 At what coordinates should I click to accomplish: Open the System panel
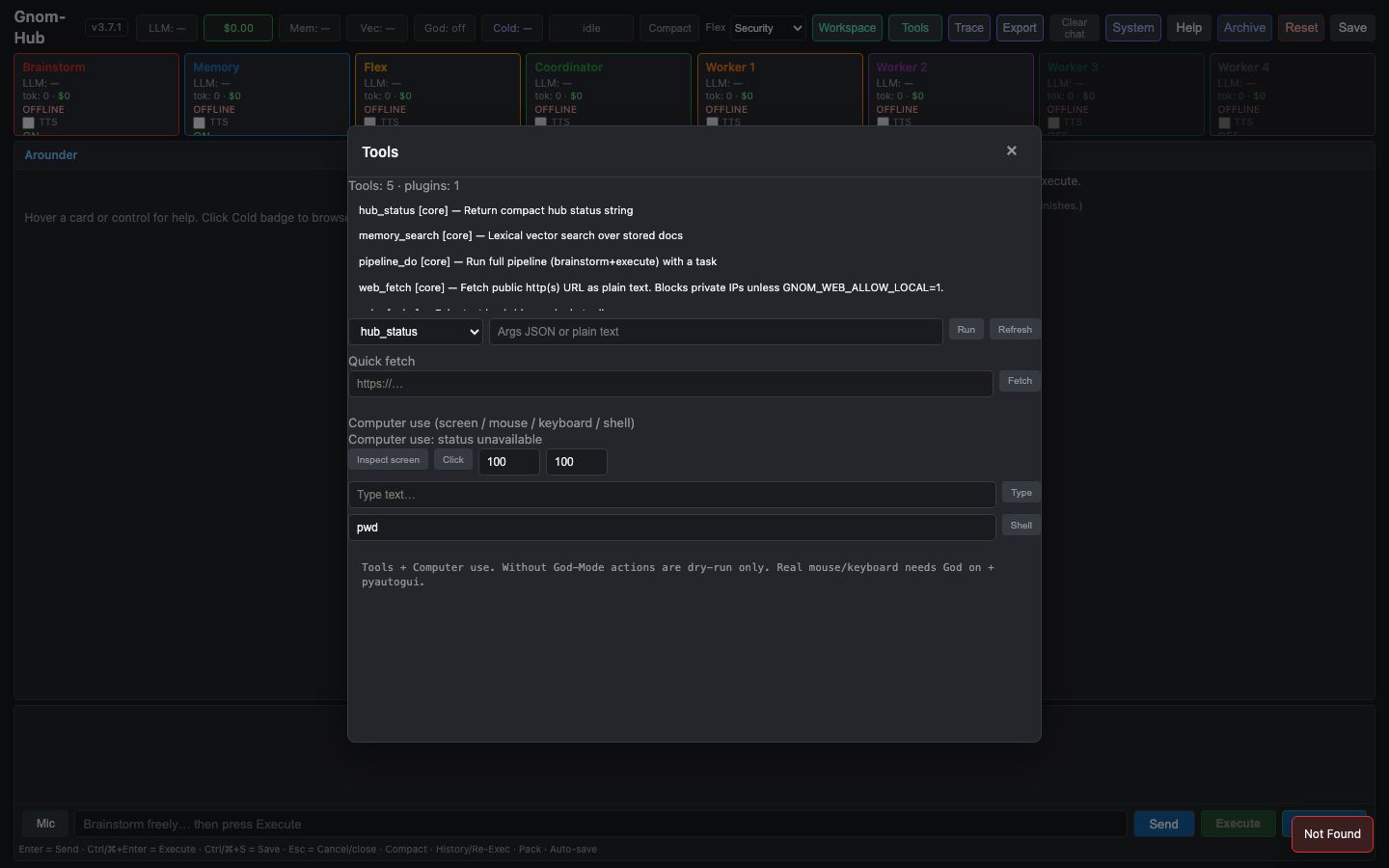[1133, 28]
